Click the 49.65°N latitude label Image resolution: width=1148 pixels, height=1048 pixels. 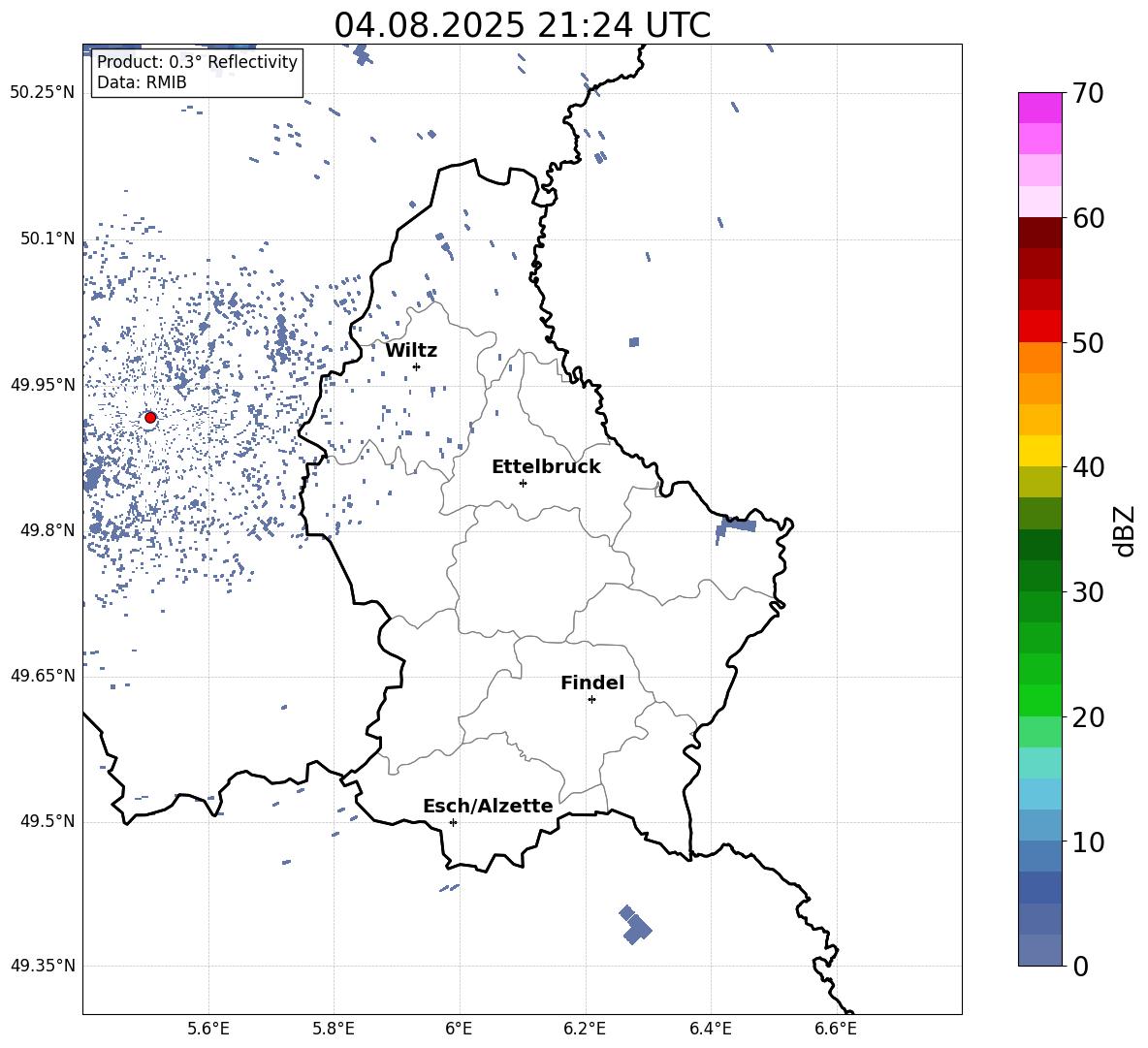point(43,675)
